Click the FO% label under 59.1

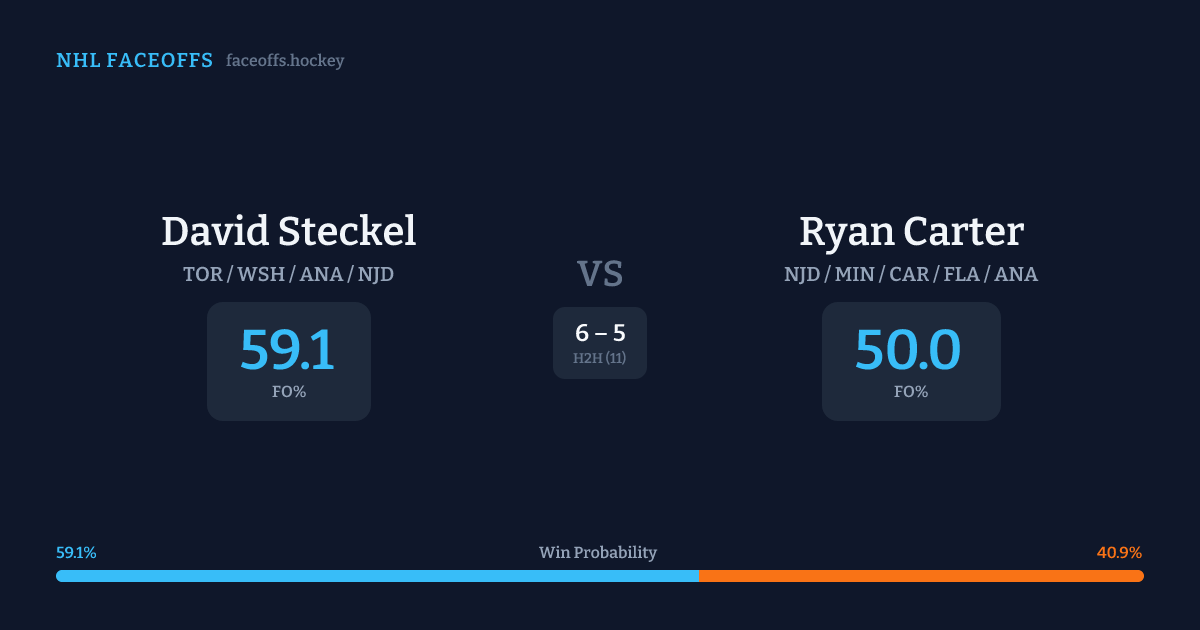289,392
